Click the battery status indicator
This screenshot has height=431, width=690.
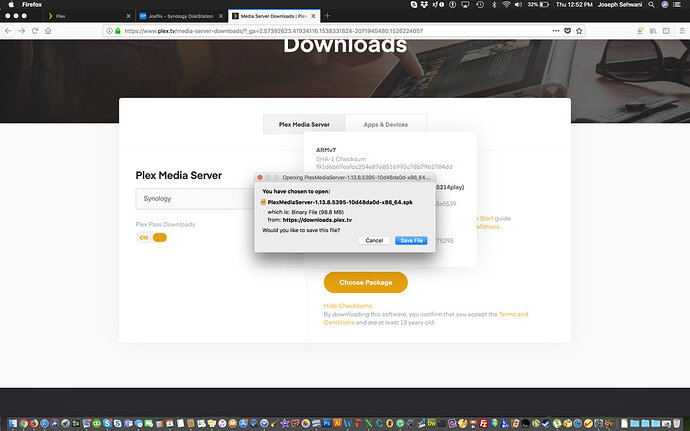click(x=538, y=4)
